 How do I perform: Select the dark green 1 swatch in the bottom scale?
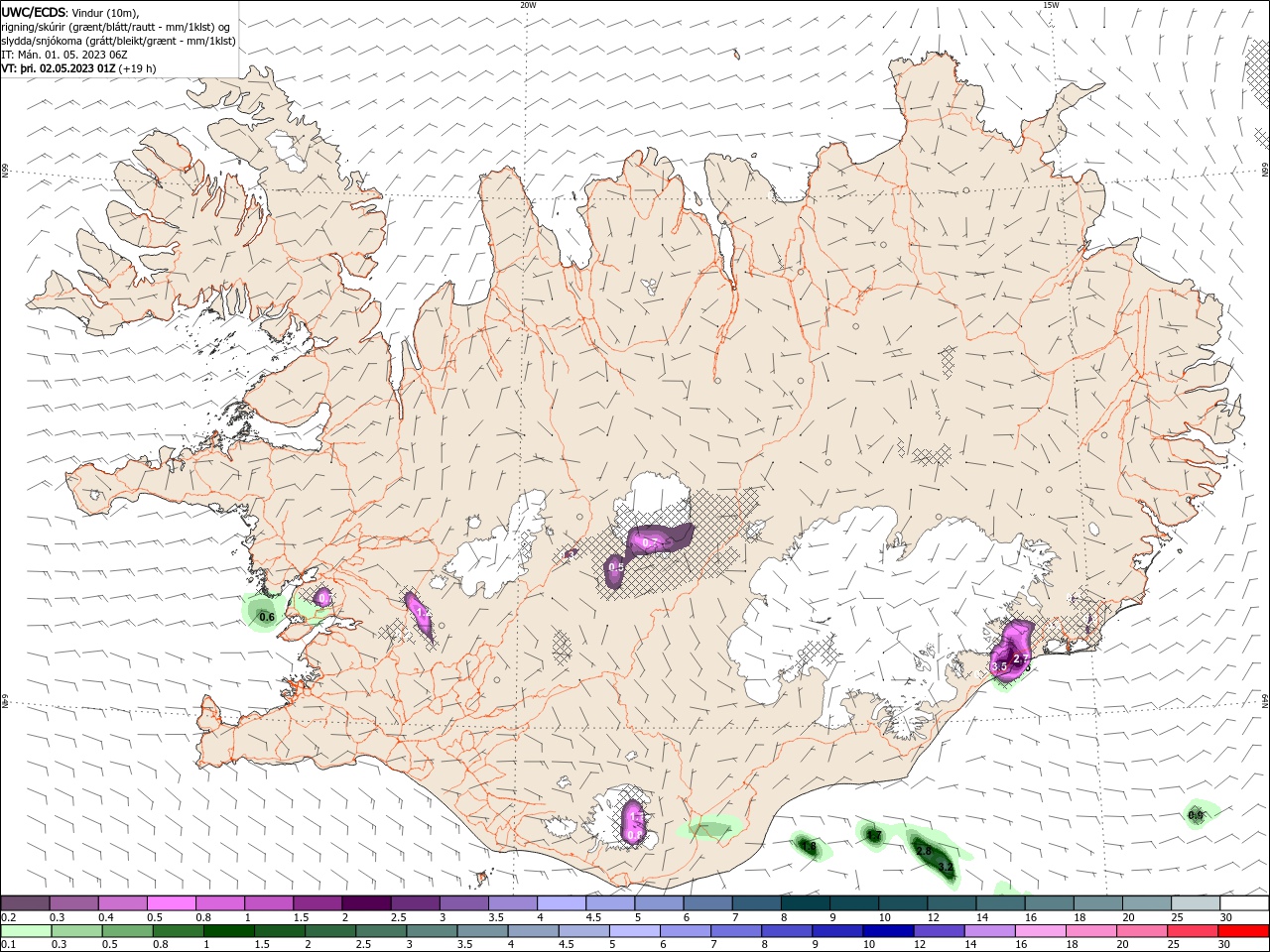pyautogui.click(x=228, y=931)
